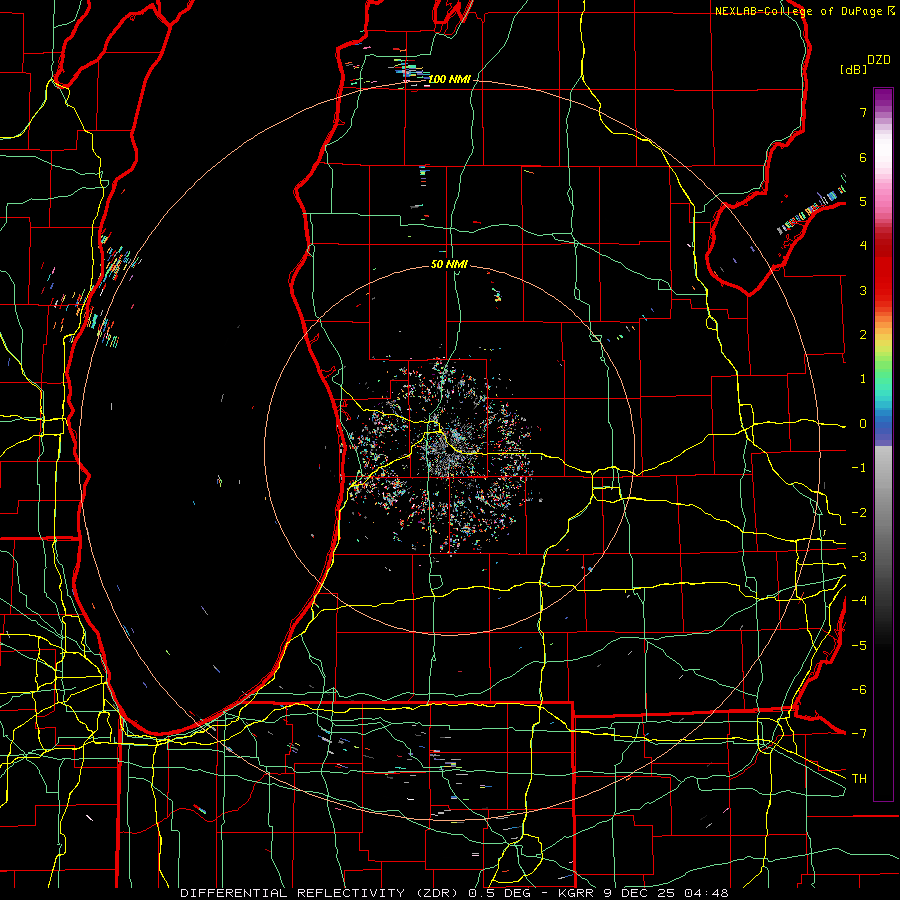Click the 7 value on the color scale
Screen dimensions: 900x900
point(863,112)
